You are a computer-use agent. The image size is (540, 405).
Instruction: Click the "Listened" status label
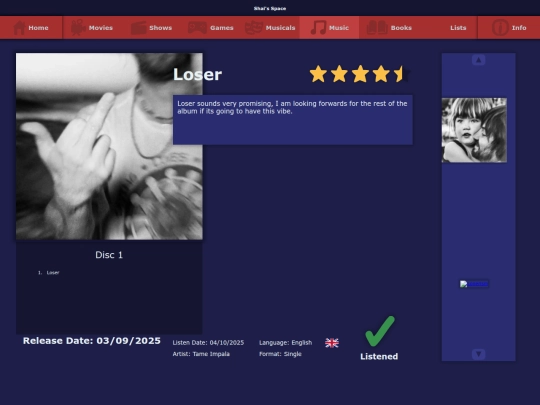pyautogui.click(x=379, y=356)
